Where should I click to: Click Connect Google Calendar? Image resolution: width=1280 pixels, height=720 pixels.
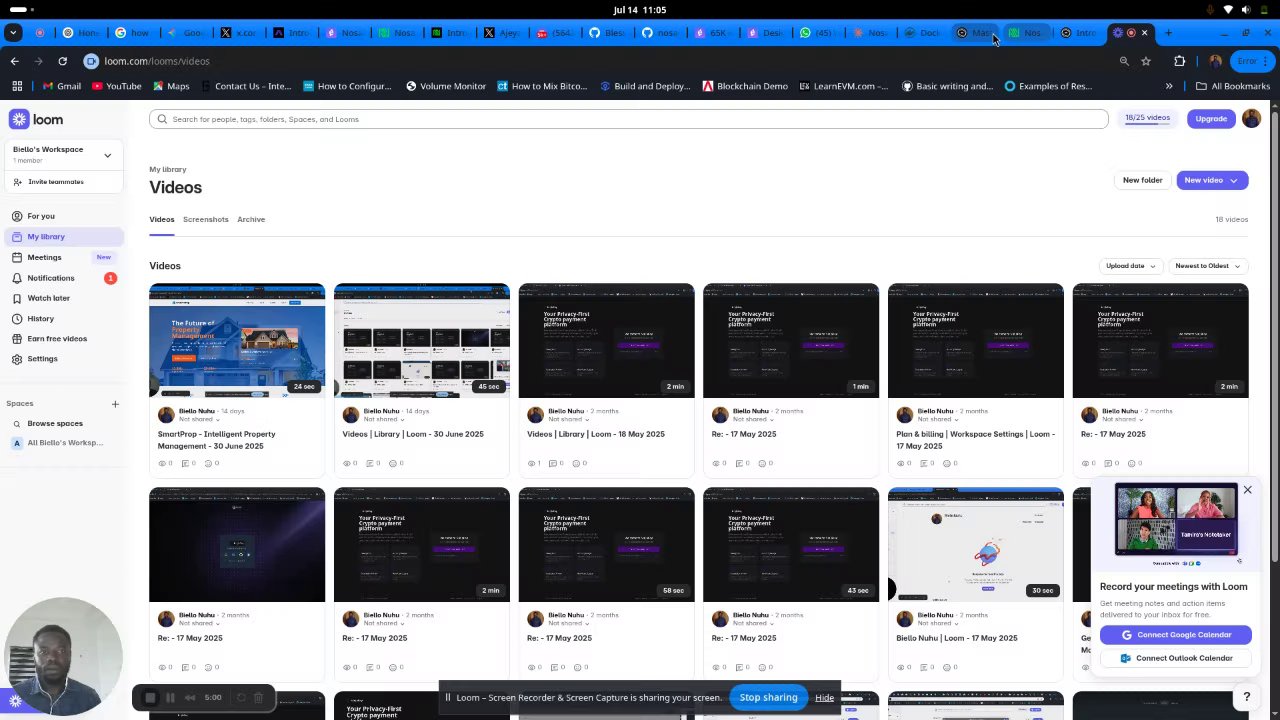[1175, 635]
